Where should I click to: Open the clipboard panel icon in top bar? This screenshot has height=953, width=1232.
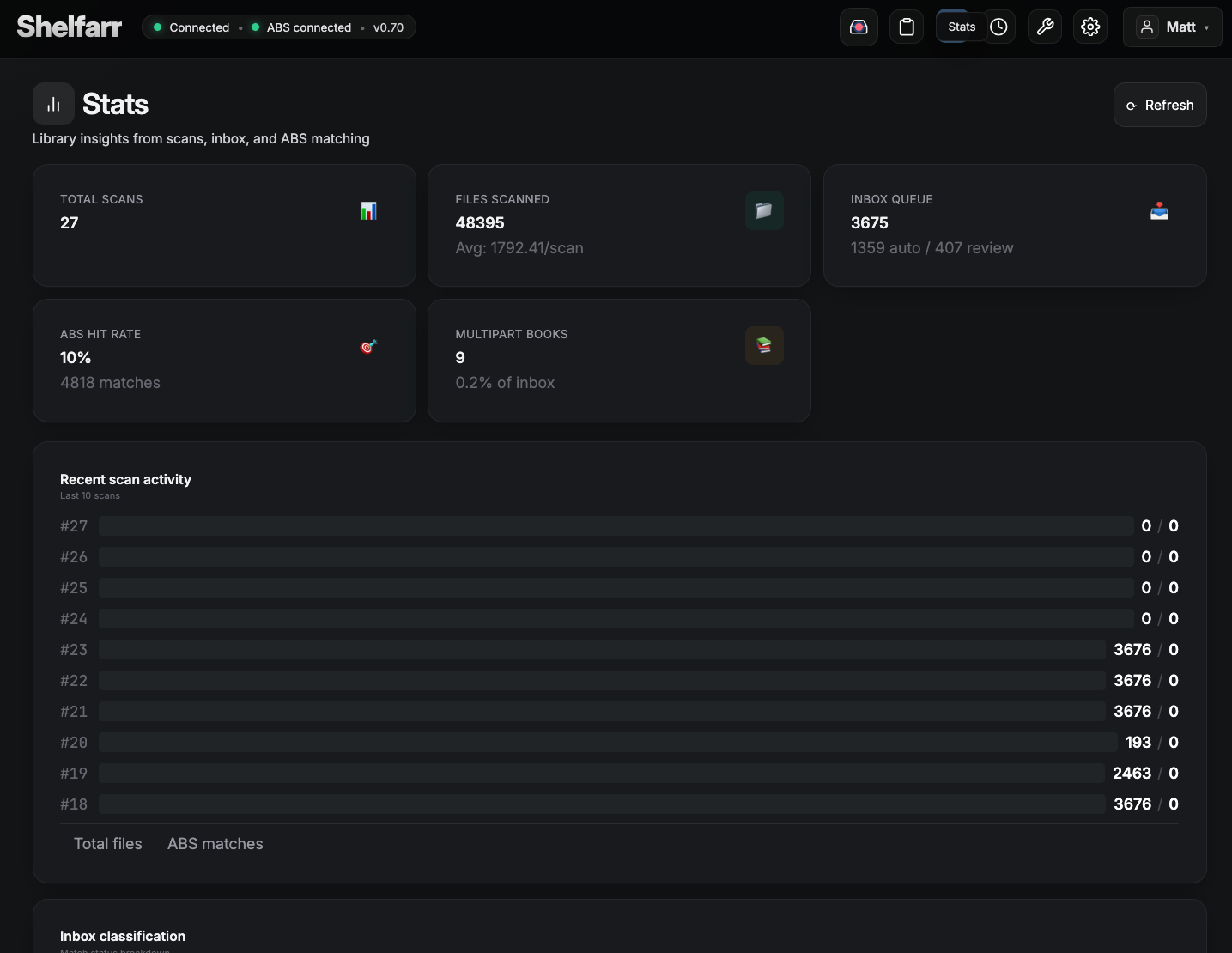[x=907, y=27]
